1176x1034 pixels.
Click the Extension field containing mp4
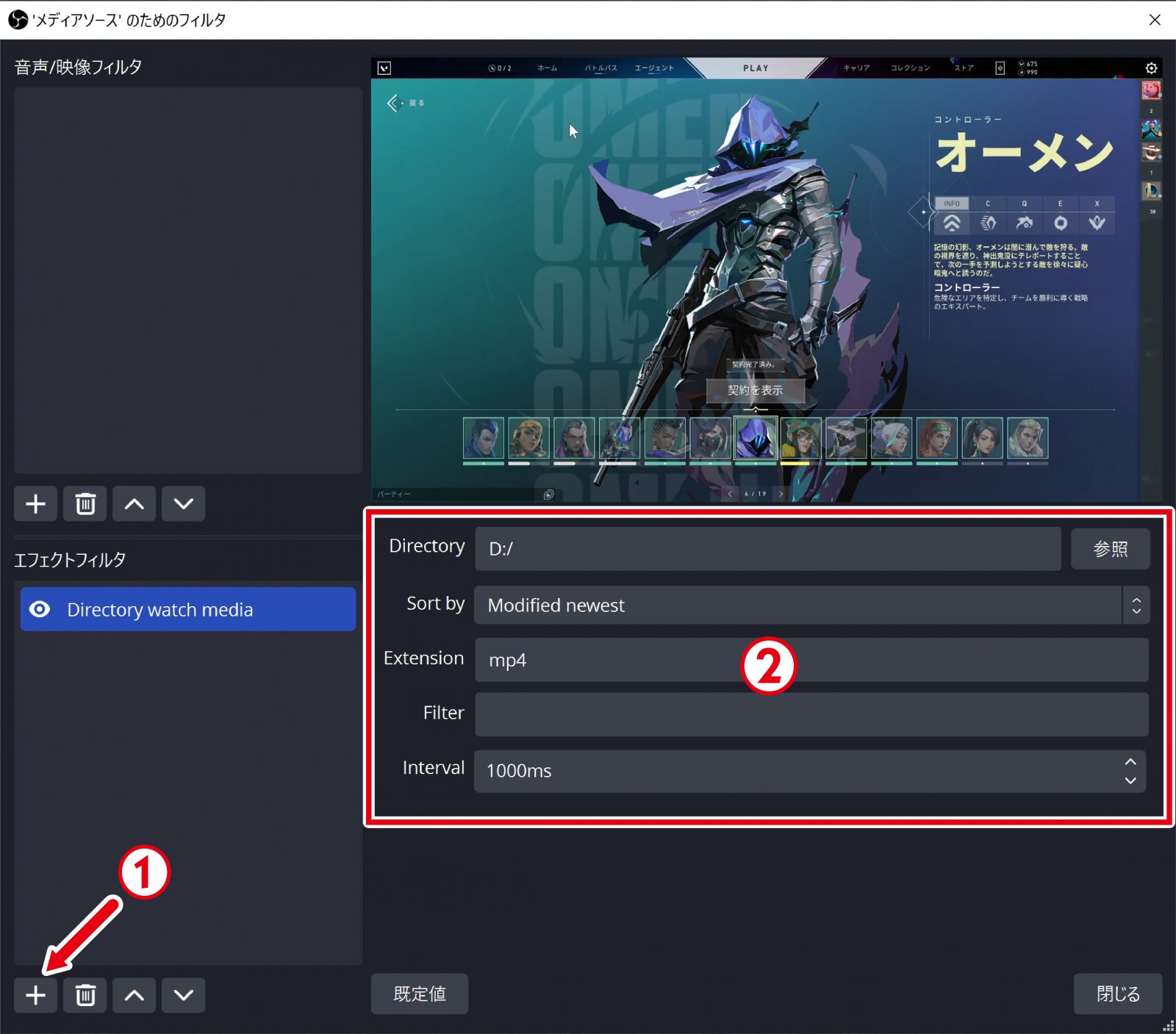pyautogui.click(x=811, y=659)
